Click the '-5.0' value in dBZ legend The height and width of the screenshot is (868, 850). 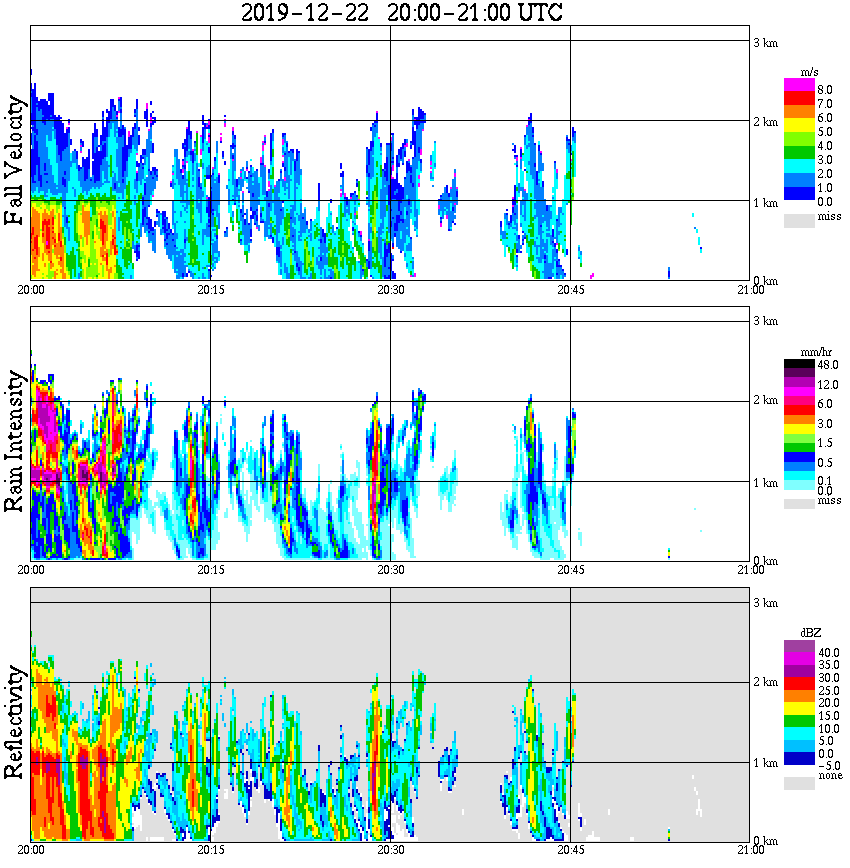(828, 766)
